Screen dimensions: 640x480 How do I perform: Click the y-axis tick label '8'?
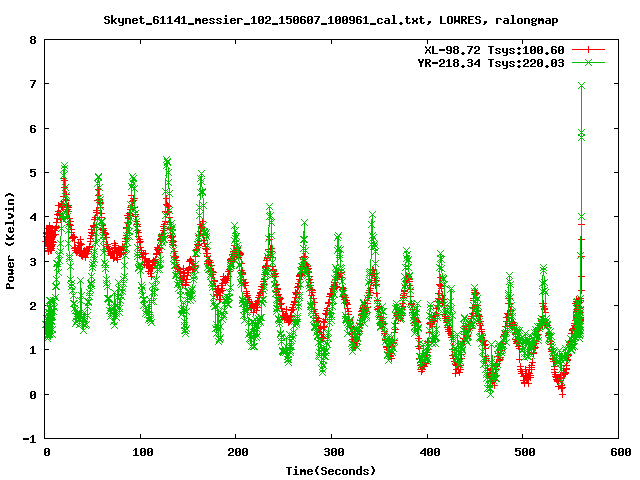33,40
